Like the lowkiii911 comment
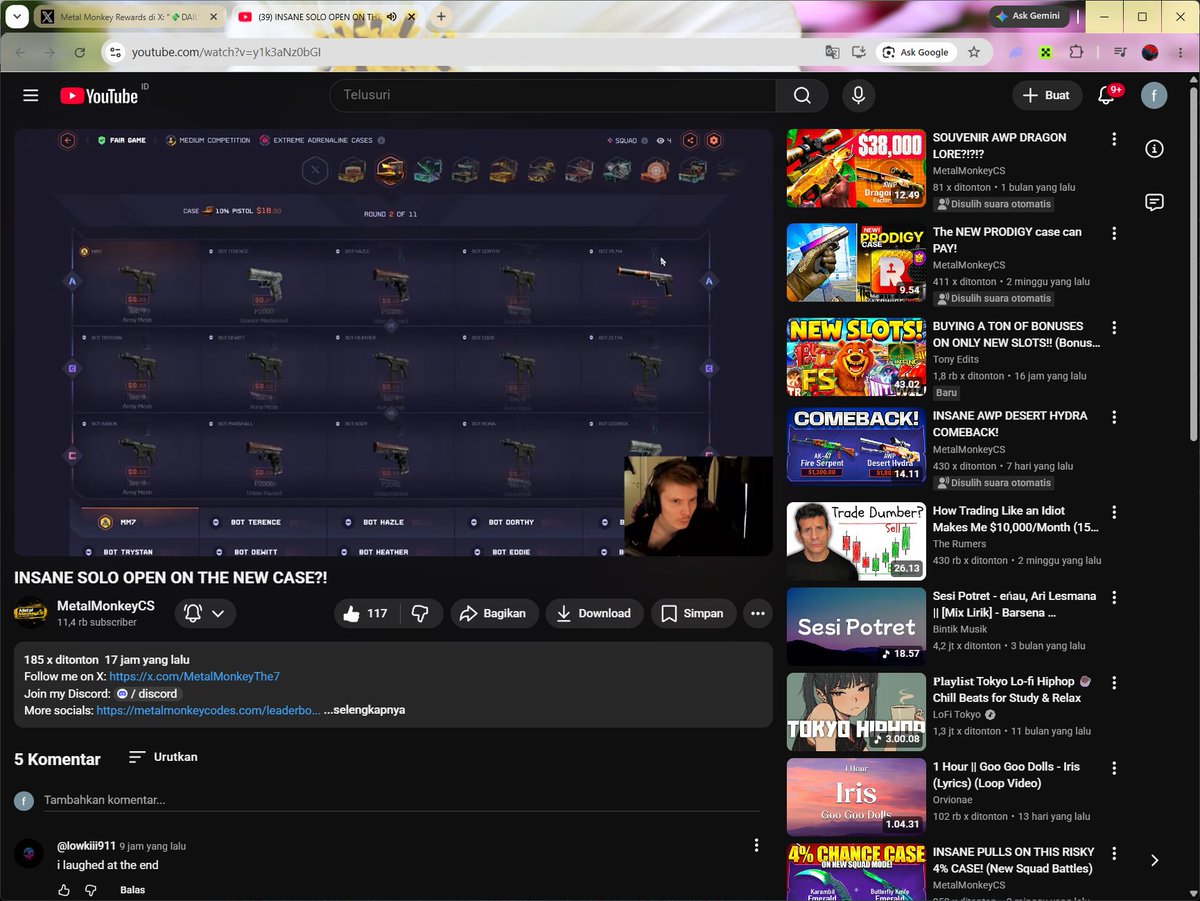Image resolution: width=1200 pixels, height=901 pixels. pyautogui.click(x=64, y=890)
